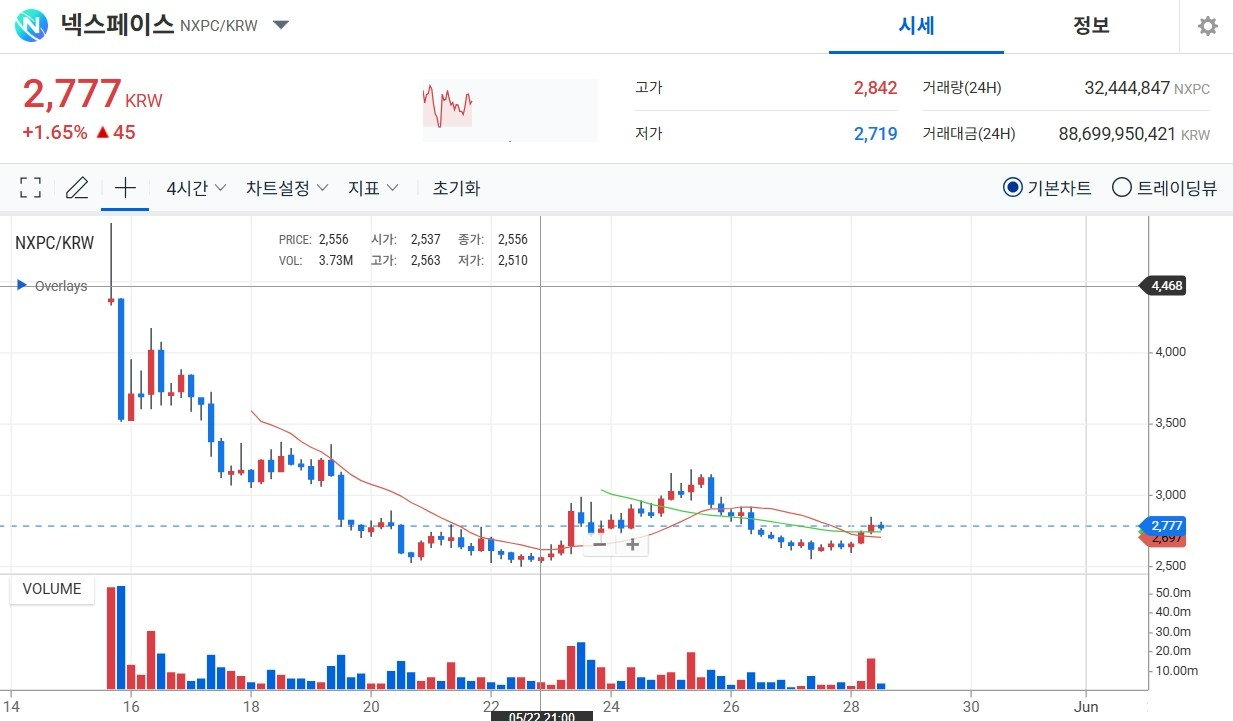Open the 지표 indicators dropdown
The width and height of the screenshot is (1233, 721).
pos(373,188)
